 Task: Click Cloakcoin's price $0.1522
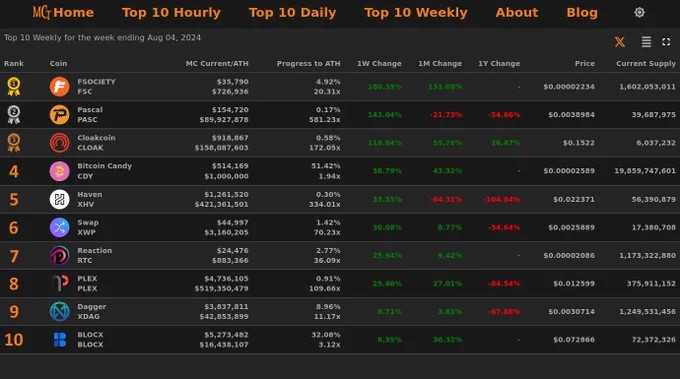coord(579,143)
